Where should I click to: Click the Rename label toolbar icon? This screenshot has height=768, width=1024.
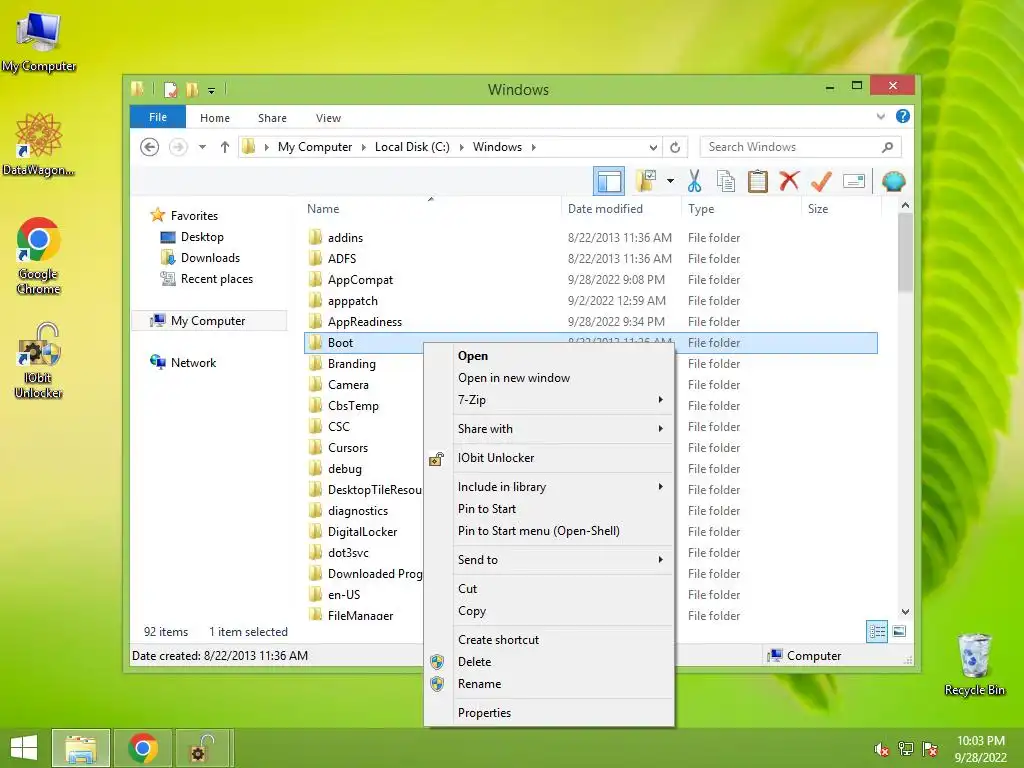pos(854,181)
